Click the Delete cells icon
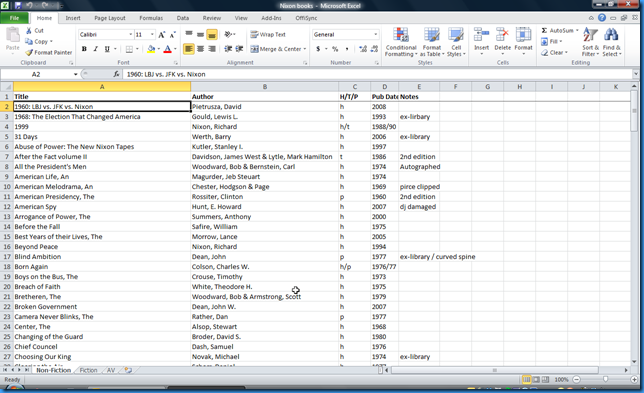 click(502, 35)
